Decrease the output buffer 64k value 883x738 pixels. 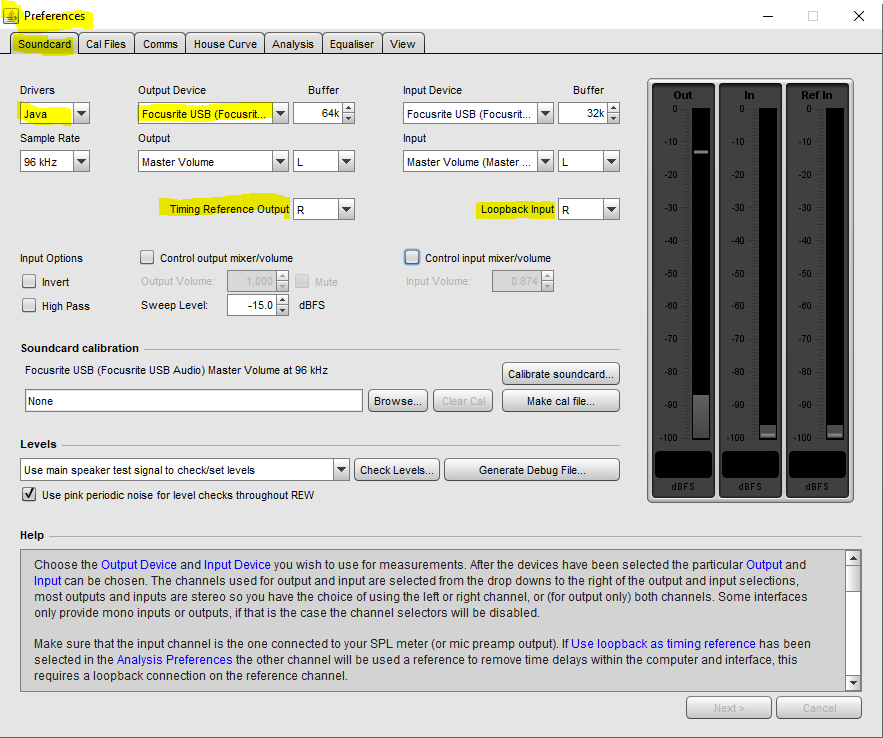click(x=349, y=119)
